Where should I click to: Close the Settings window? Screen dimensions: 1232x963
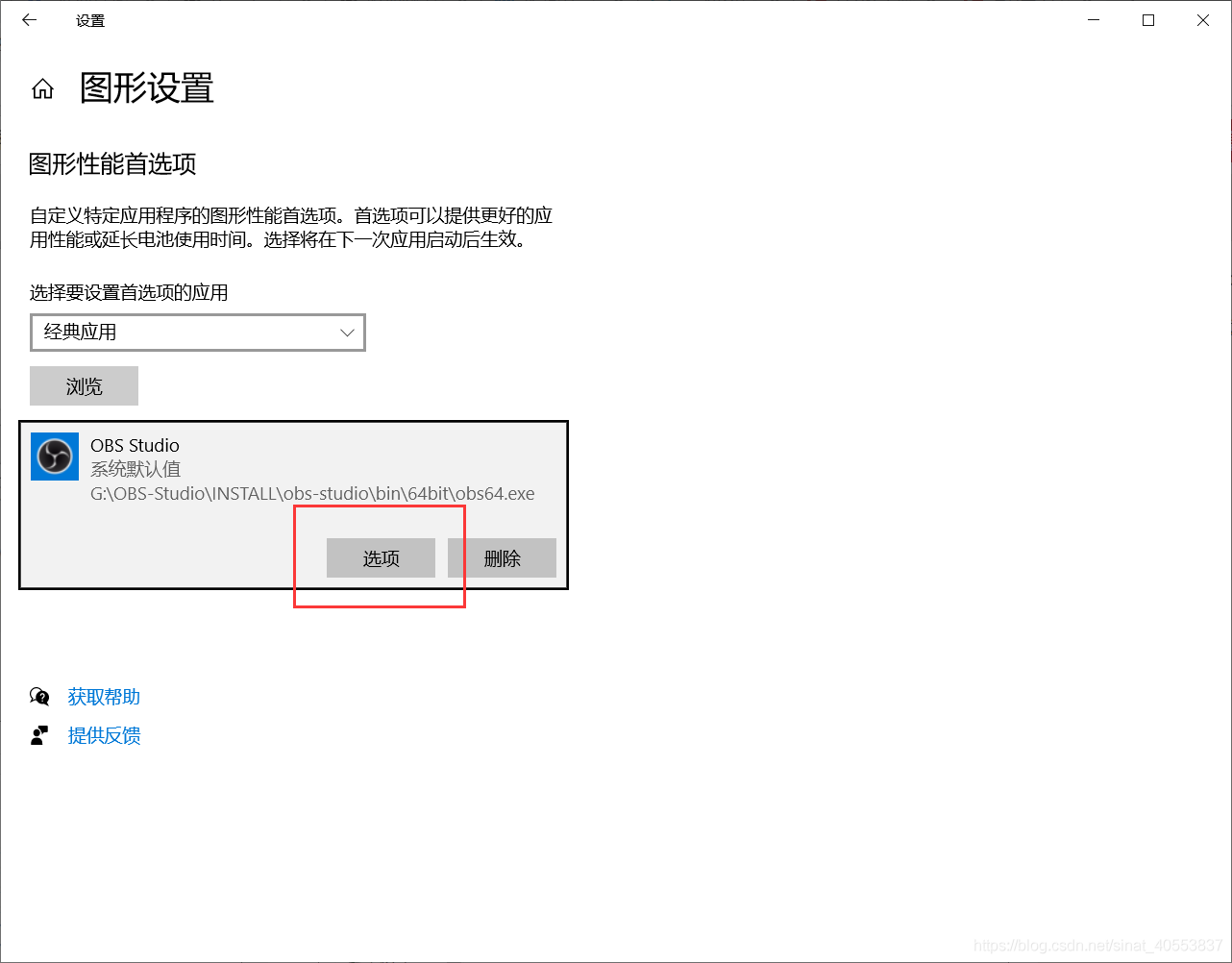[1203, 20]
